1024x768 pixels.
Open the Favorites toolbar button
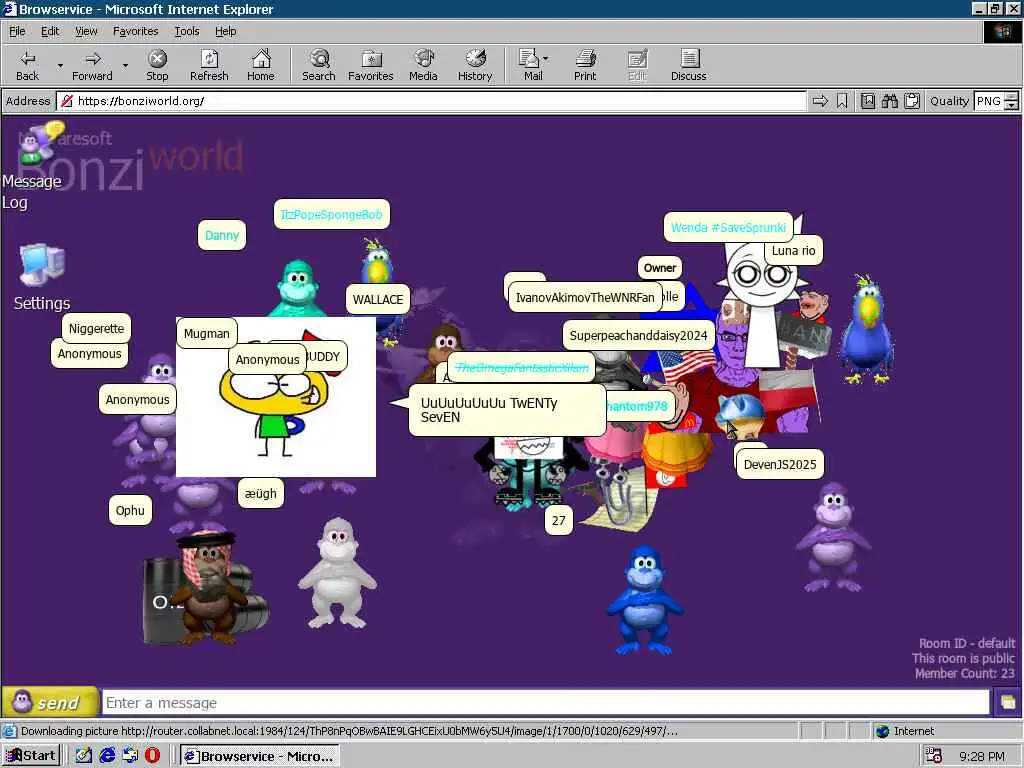[370, 65]
